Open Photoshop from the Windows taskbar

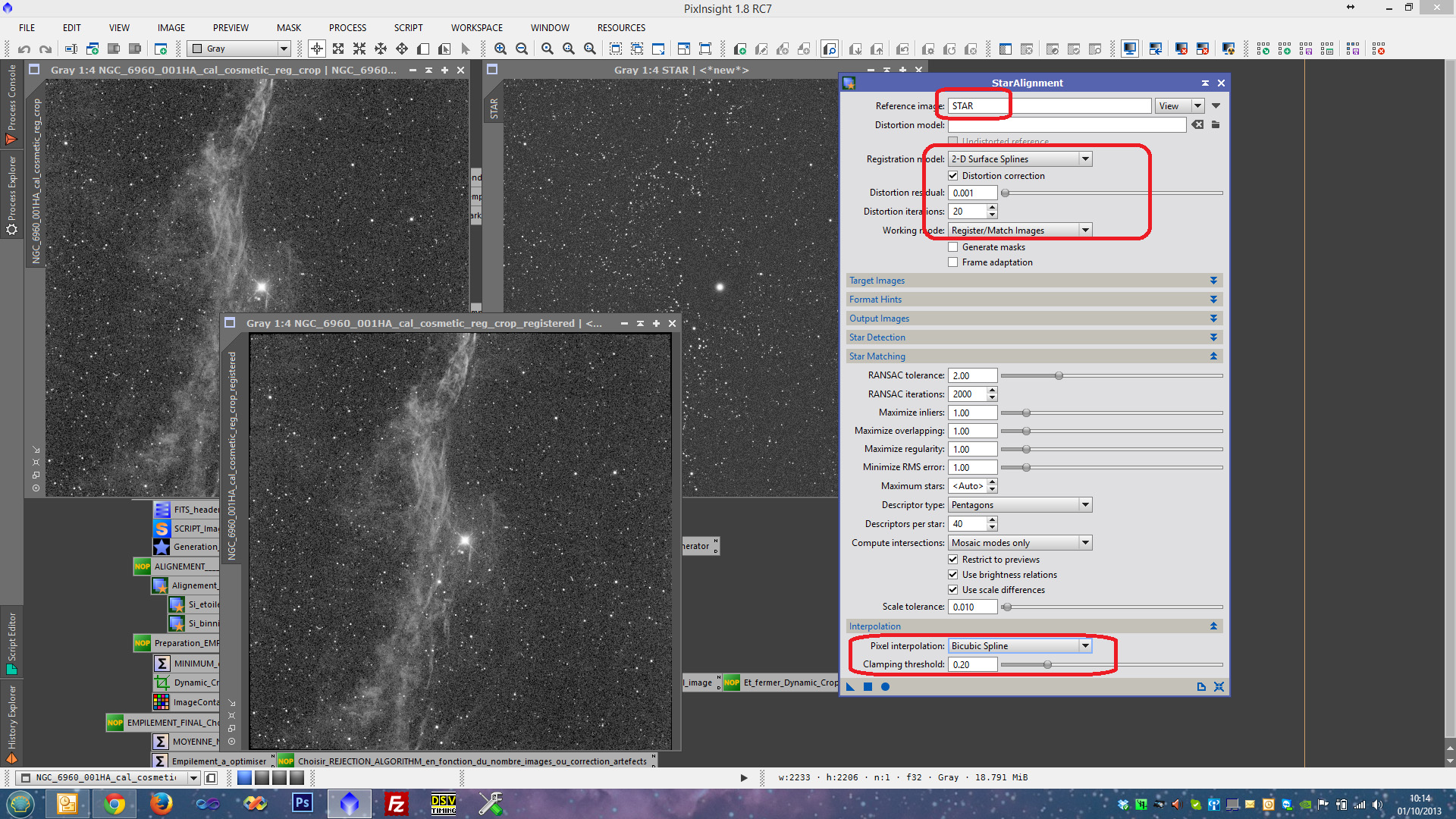pyautogui.click(x=302, y=803)
